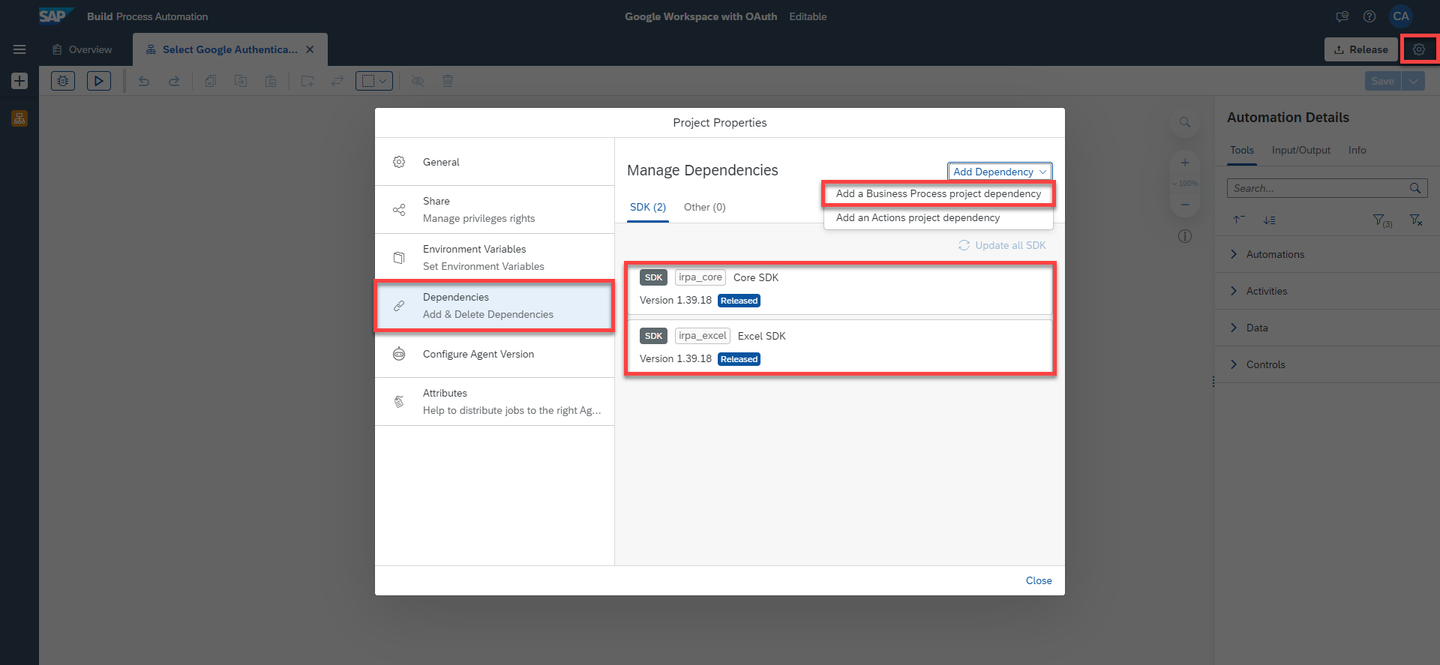
Task: Open the CA user avatar menu
Action: tap(1401, 16)
